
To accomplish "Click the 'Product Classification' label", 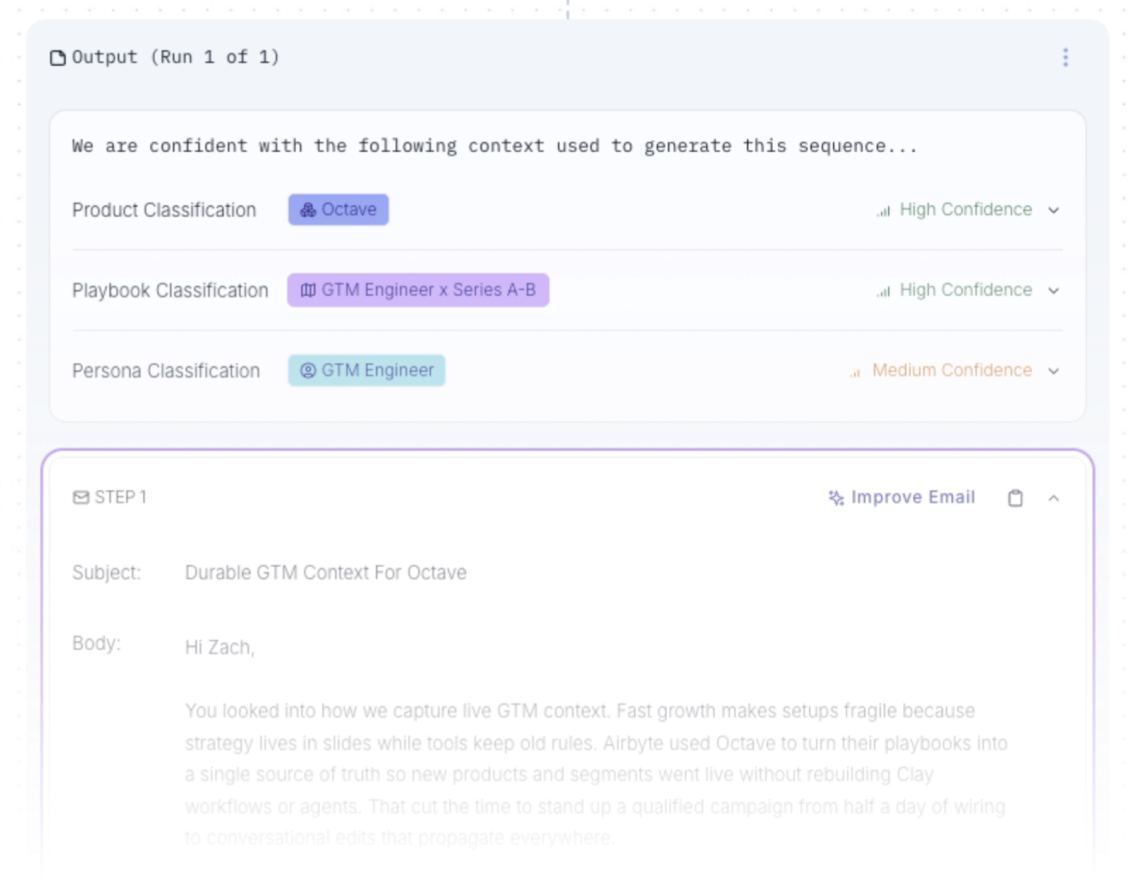I will point(164,210).
